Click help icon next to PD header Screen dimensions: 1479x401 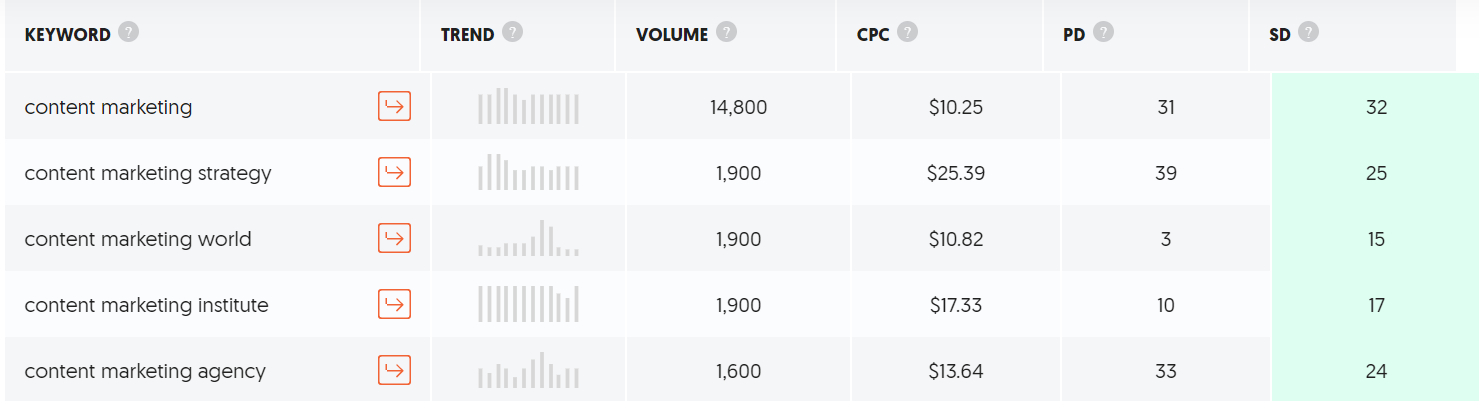(1103, 33)
